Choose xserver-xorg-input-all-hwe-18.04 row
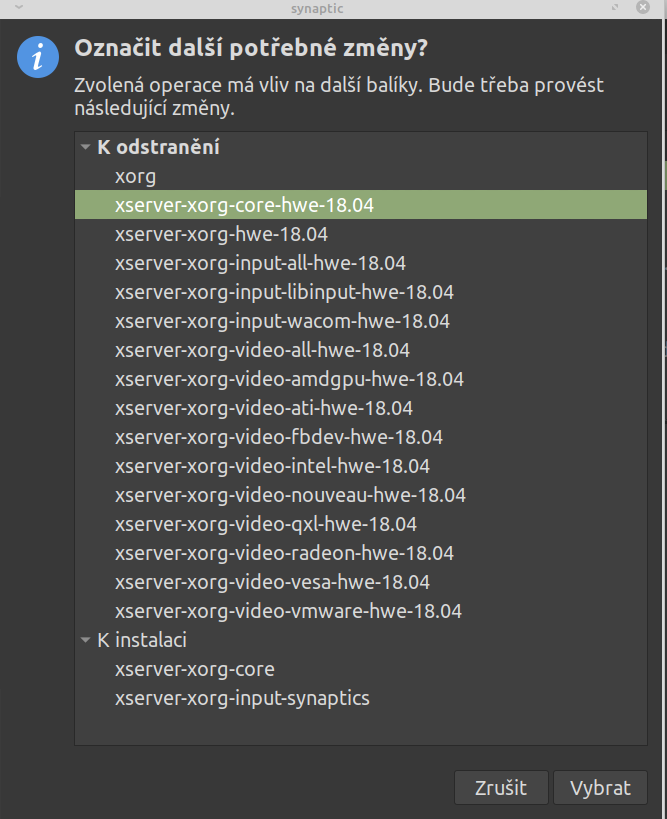Image resolution: width=667 pixels, height=819 pixels. pos(260,263)
